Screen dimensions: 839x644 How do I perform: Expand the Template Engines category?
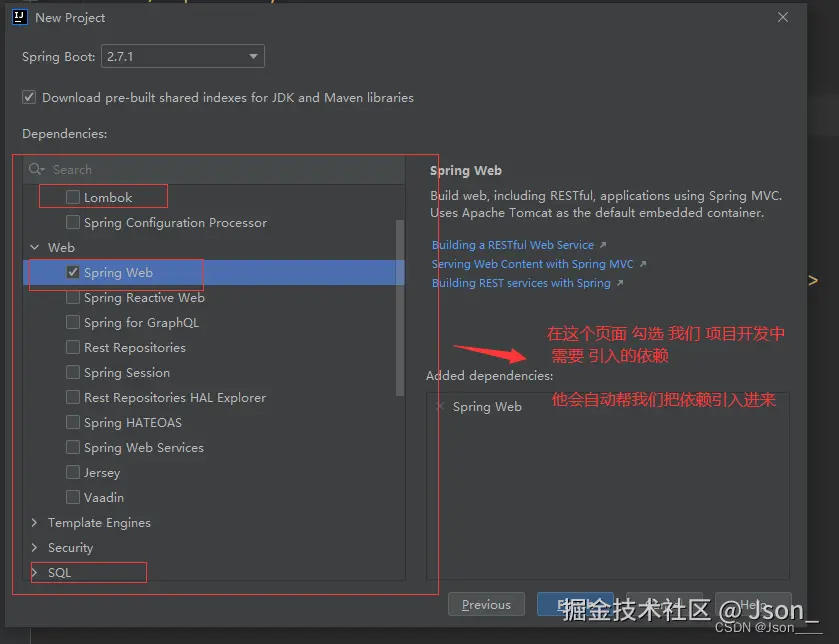point(35,523)
